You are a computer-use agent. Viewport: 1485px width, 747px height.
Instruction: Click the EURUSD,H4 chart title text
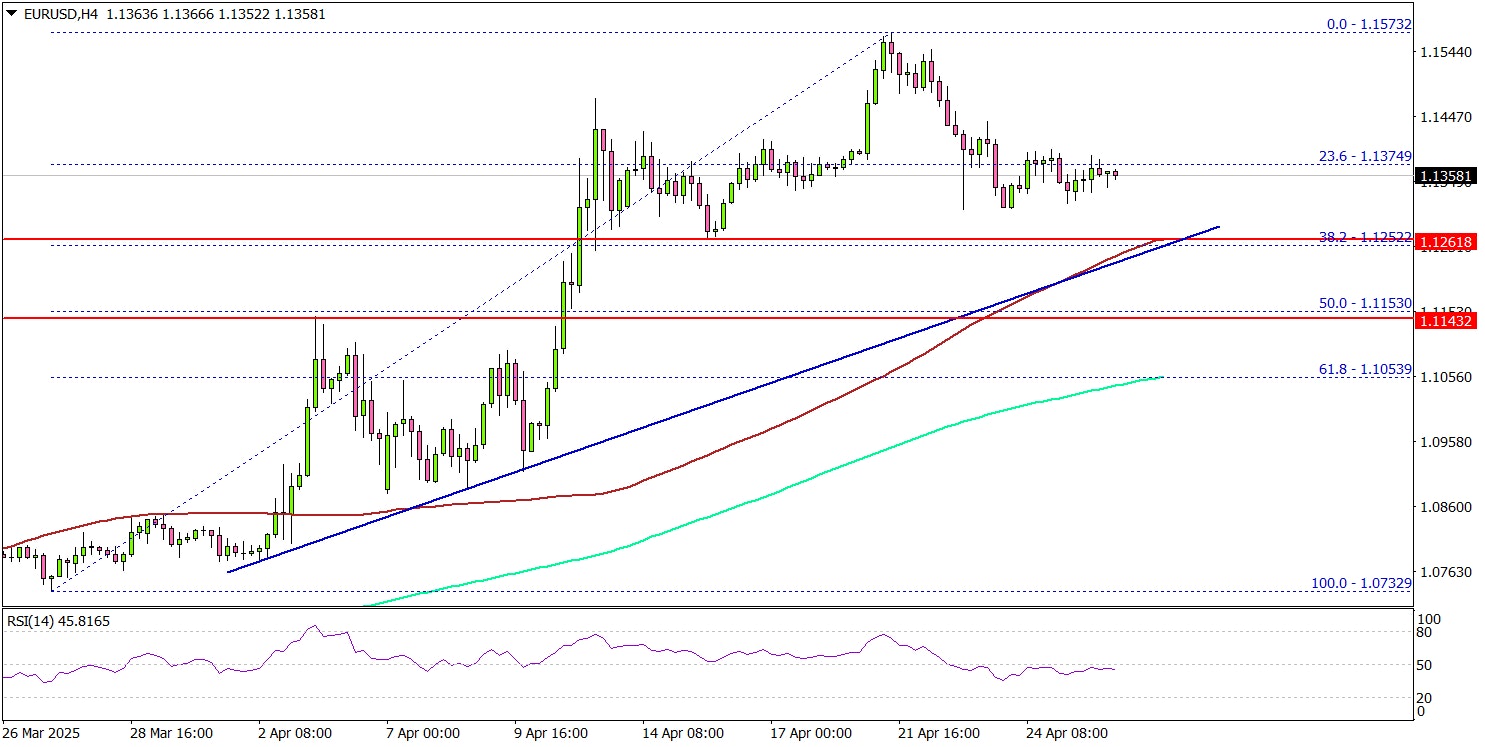59,15
